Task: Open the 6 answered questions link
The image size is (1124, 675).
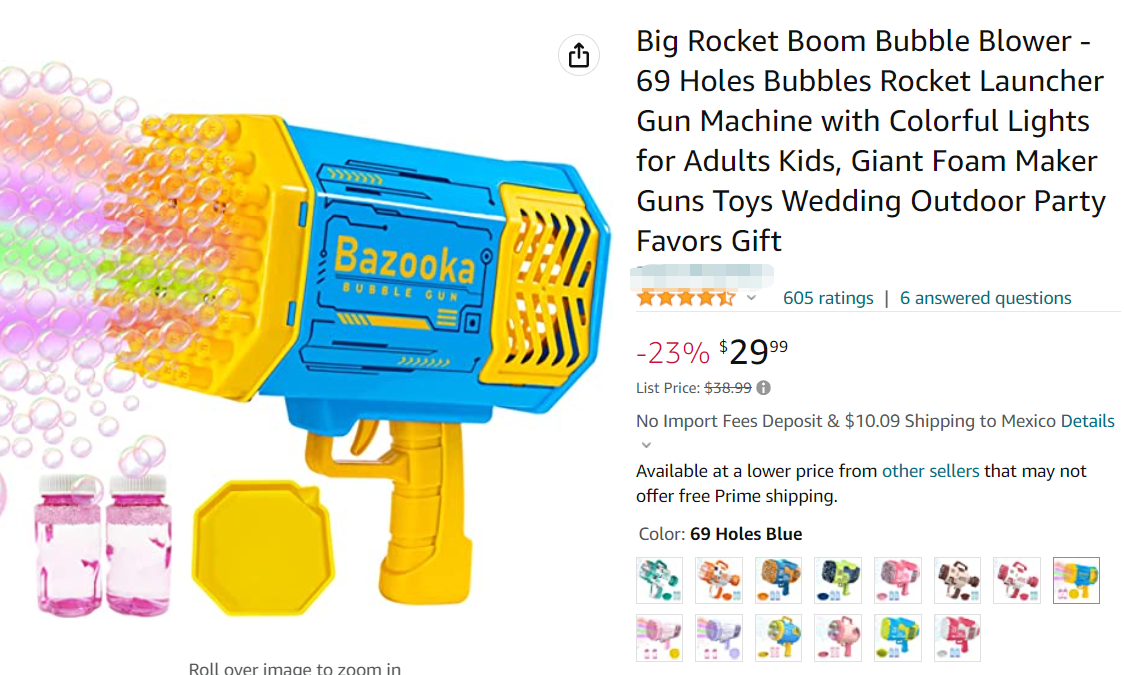Action: [x=986, y=298]
